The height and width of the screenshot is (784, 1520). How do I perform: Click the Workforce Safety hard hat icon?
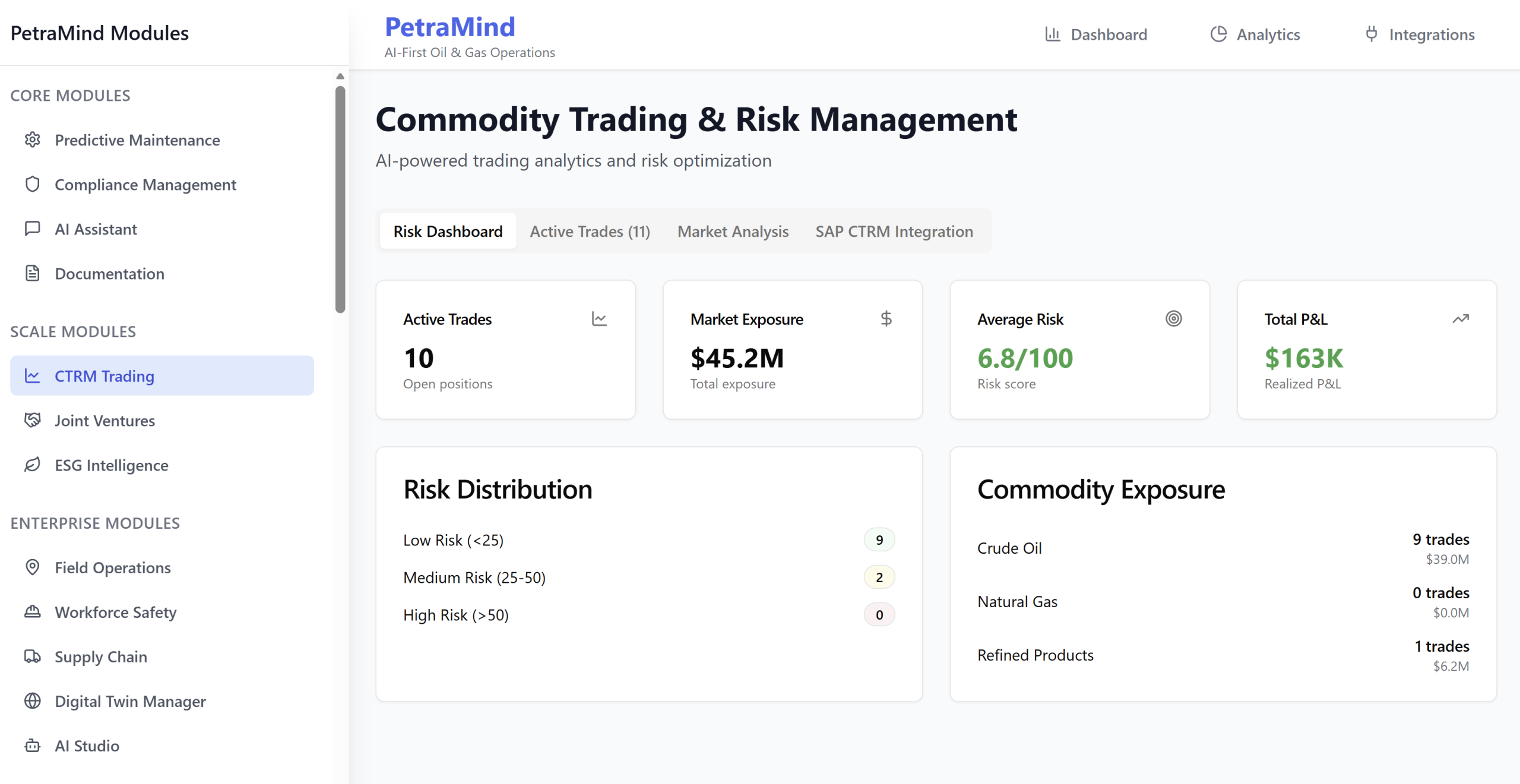[33, 612]
